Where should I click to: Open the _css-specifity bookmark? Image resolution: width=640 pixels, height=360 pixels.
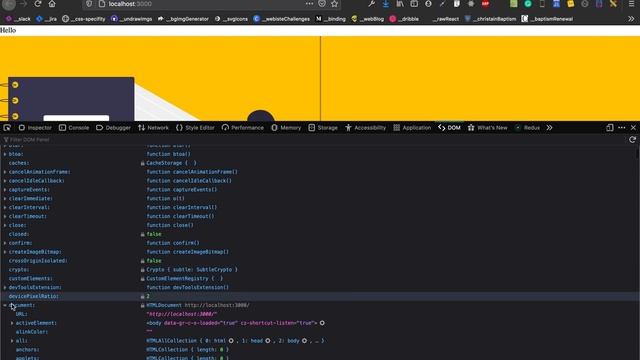click(x=84, y=19)
